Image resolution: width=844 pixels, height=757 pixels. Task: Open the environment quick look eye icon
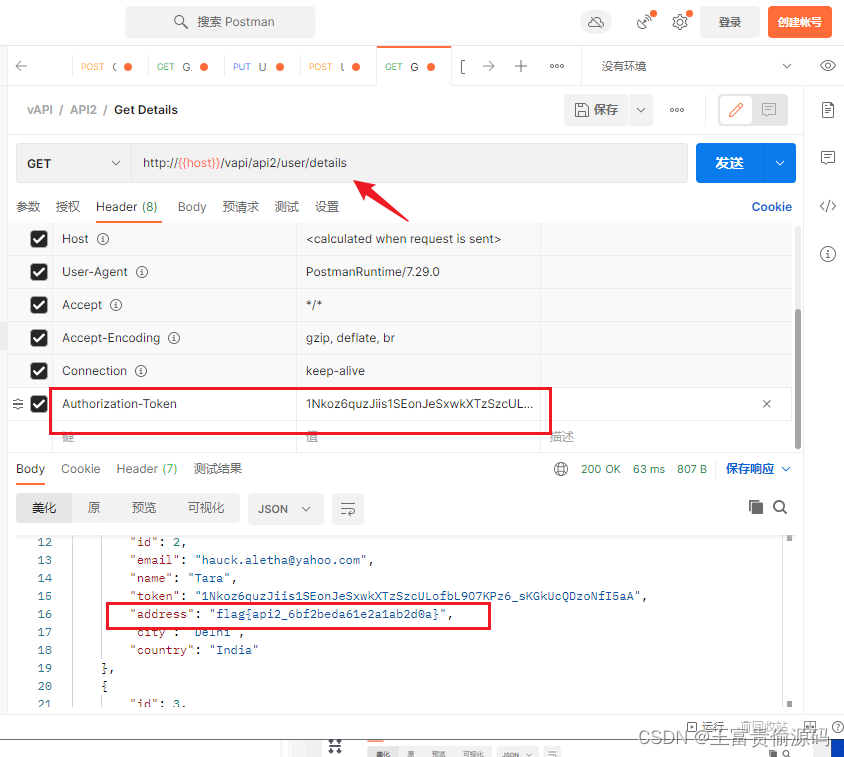click(x=828, y=66)
